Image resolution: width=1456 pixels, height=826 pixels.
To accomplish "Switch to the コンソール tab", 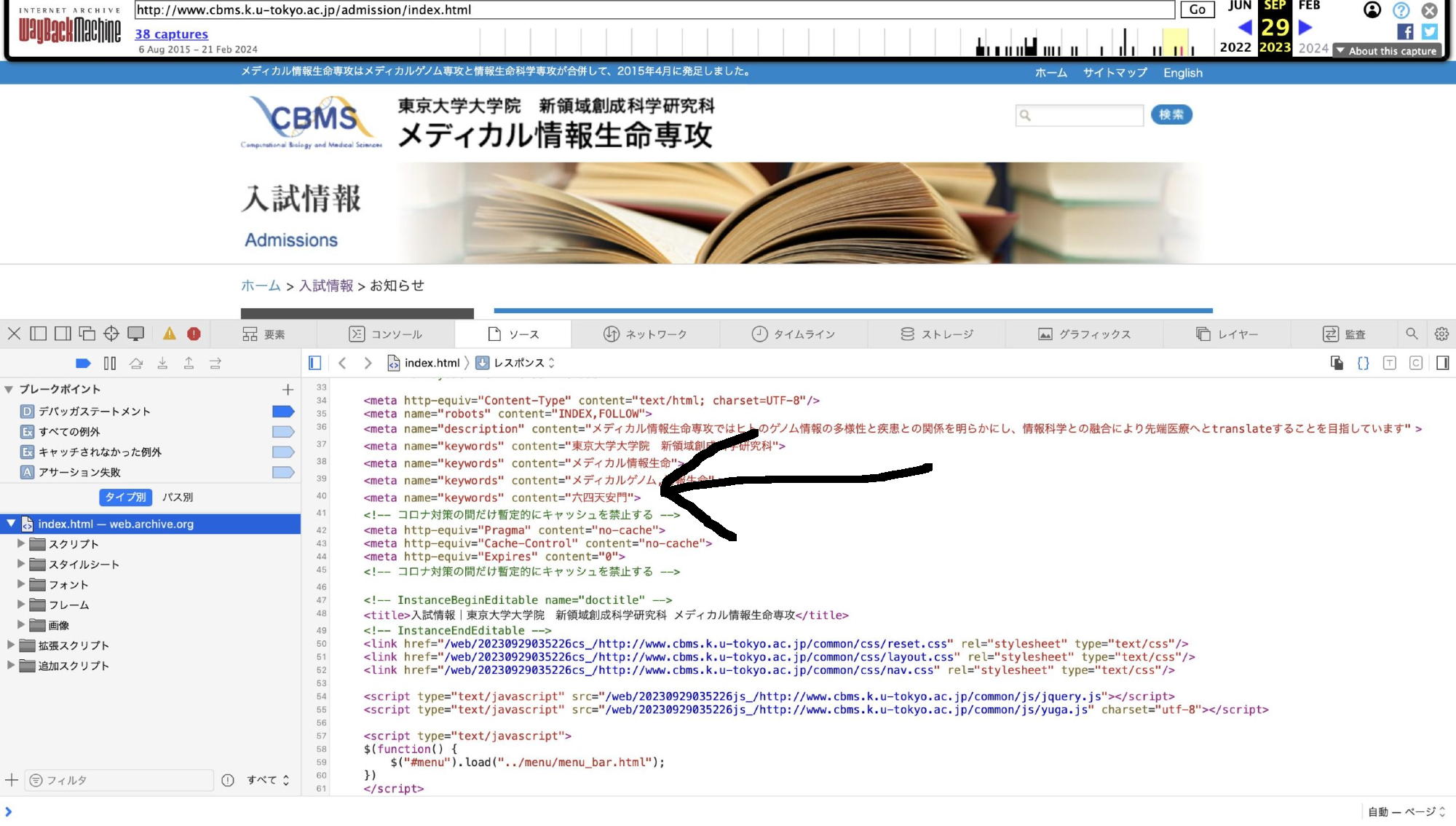I will coord(385,334).
